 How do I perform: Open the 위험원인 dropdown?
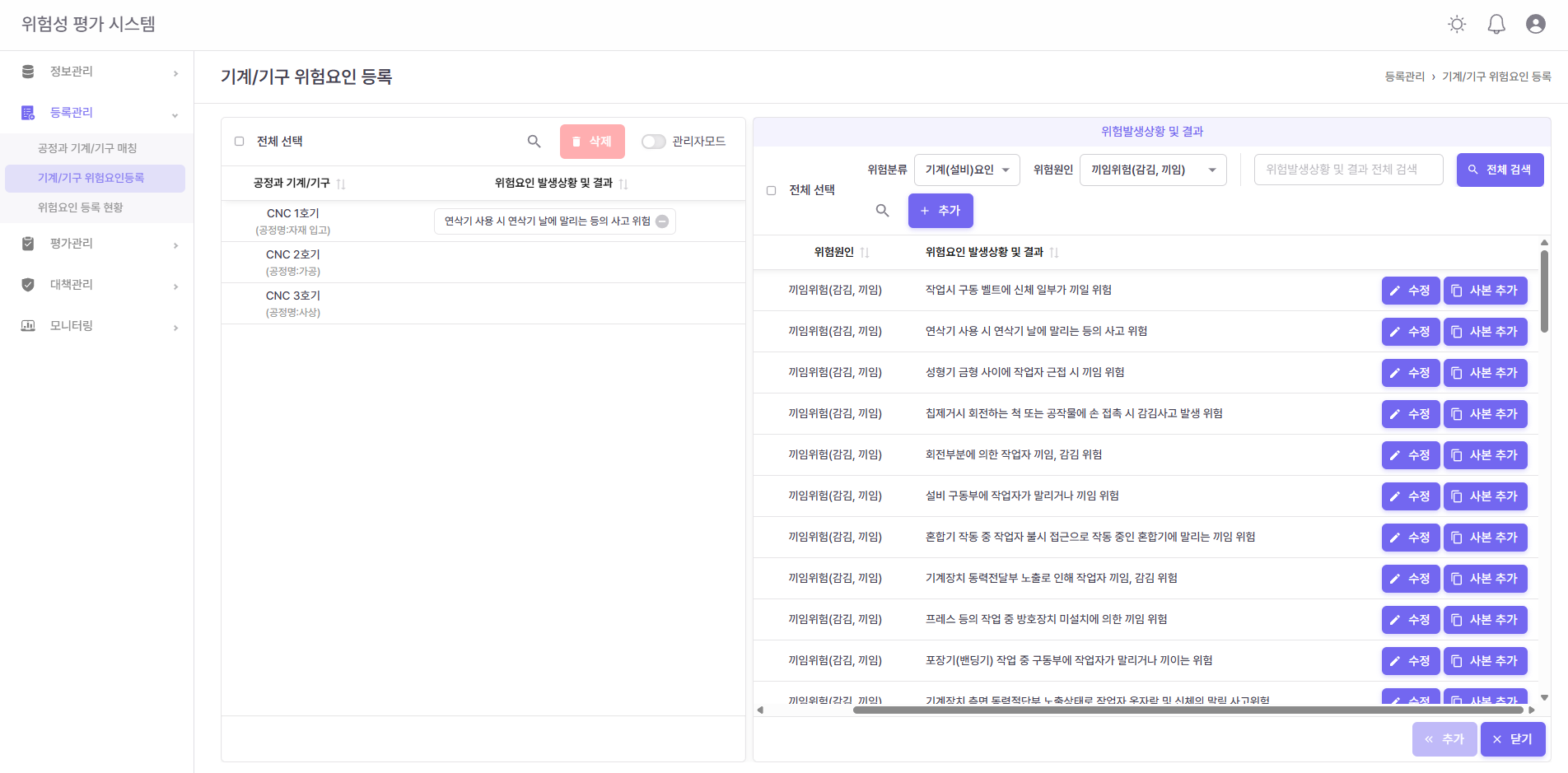(x=1152, y=170)
